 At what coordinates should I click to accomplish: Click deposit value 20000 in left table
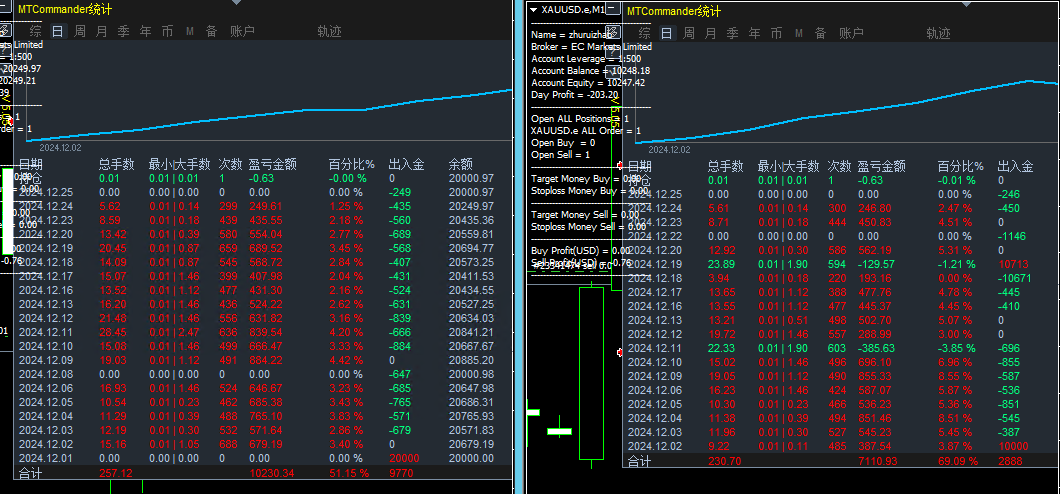pos(404,458)
